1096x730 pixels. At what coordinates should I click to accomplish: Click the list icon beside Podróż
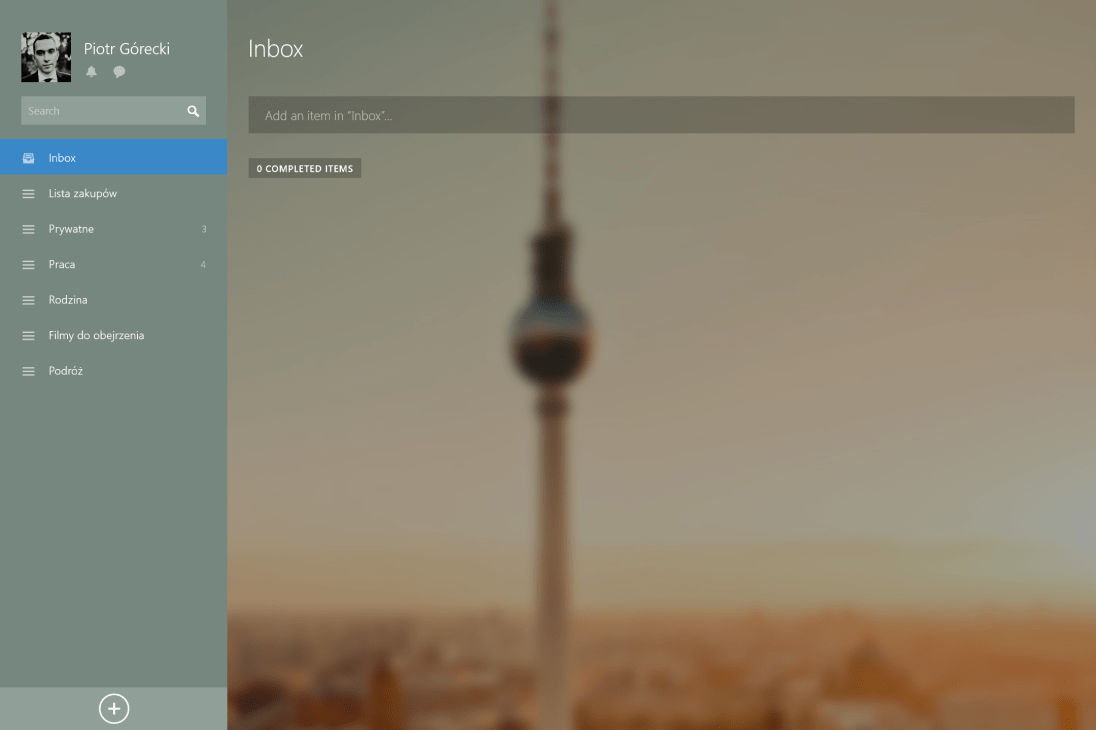pos(28,371)
